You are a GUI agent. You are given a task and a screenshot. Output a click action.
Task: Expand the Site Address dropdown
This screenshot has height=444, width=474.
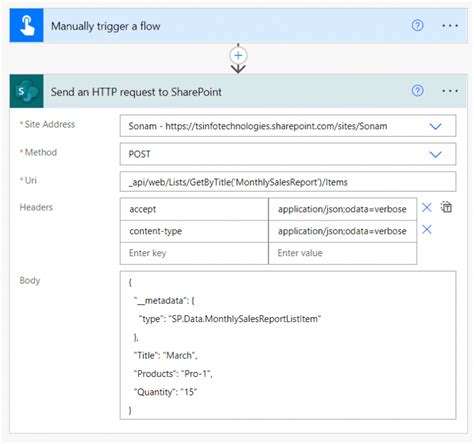(435, 126)
